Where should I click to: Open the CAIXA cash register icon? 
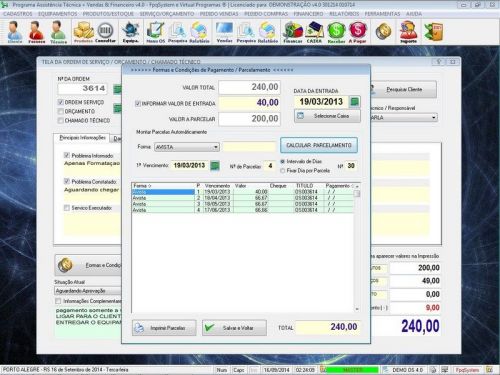pos(314,32)
